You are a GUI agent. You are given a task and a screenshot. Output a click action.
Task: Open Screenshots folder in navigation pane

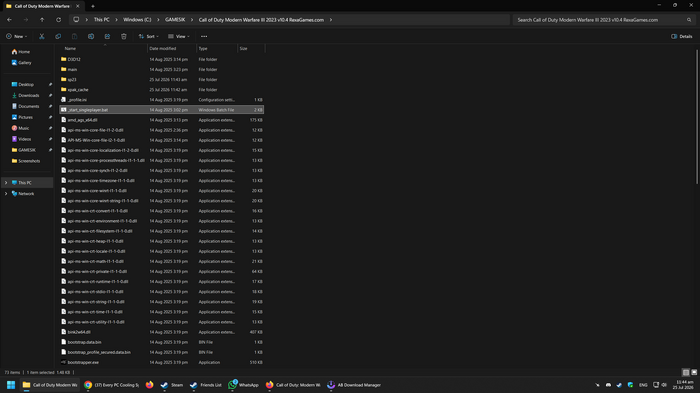click(29, 161)
